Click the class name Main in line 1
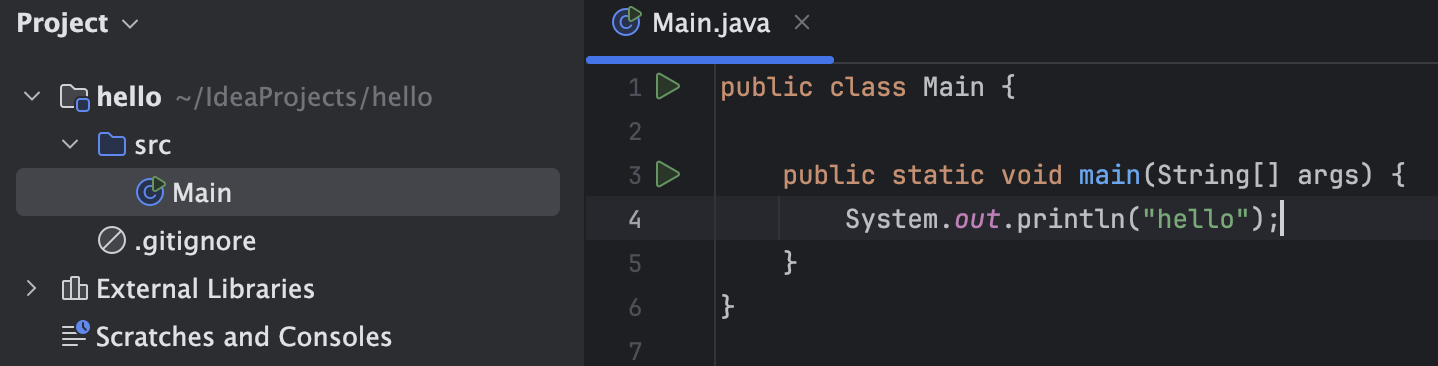The height and width of the screenshot is (366, 1438). [x=954, y=87]
